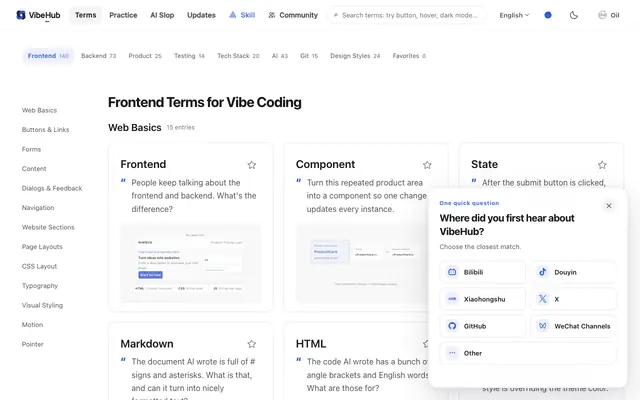Open the Terms nav tab

(85, 15)
